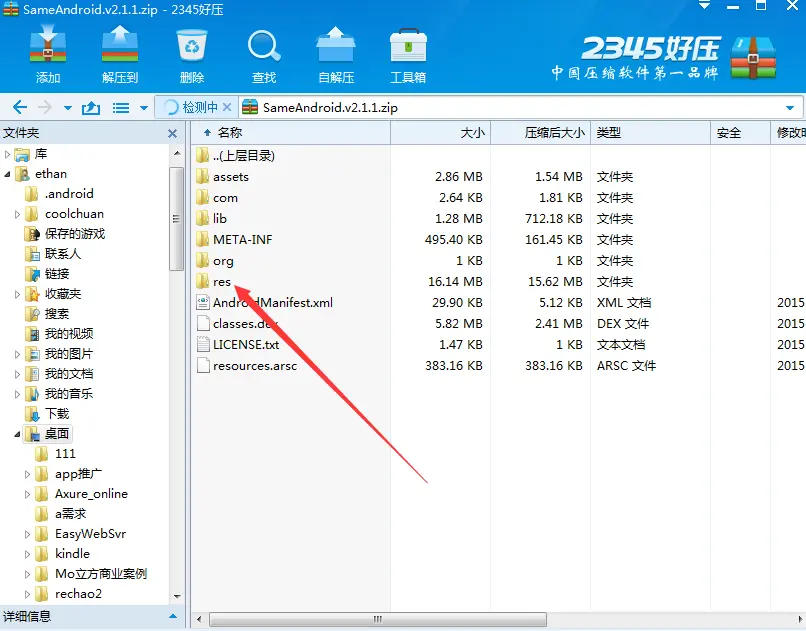Viewport: 806px width, 631px height.
Task: Go back with the left arrow button
Action: coord(20,107)
